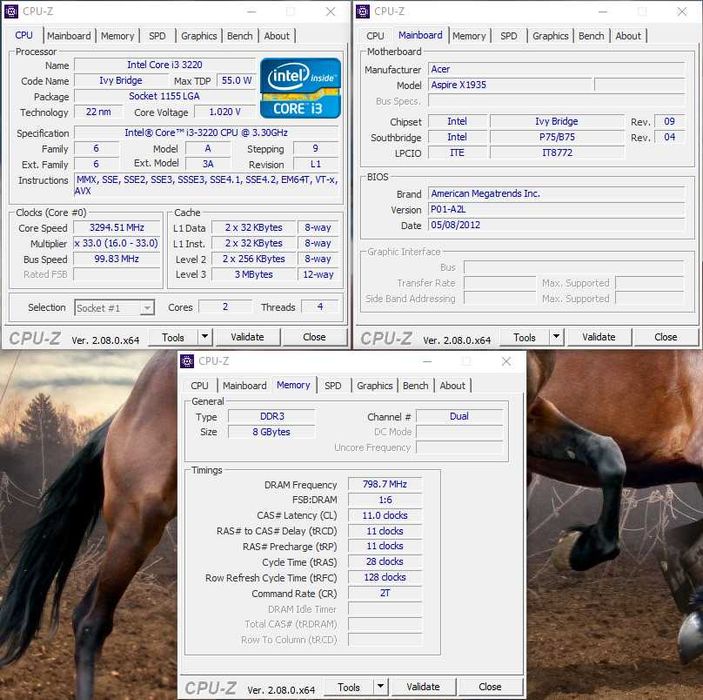This screenshot has width=703, height=700.
Task: Click the LPCIO value IT8772
Action: click(557, 153)
